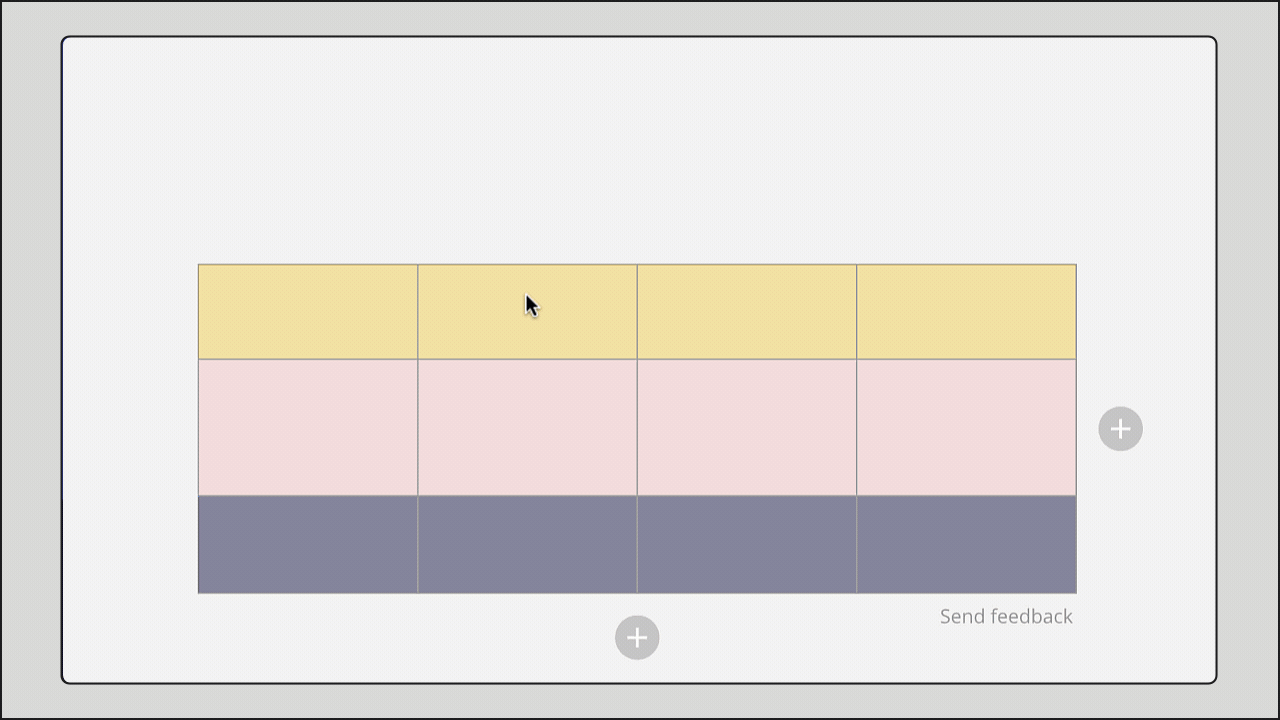The height and width of the screenshot is (720, 1280).
Task: Click the second purple cell of the bottom row
Action: point(527,543)
